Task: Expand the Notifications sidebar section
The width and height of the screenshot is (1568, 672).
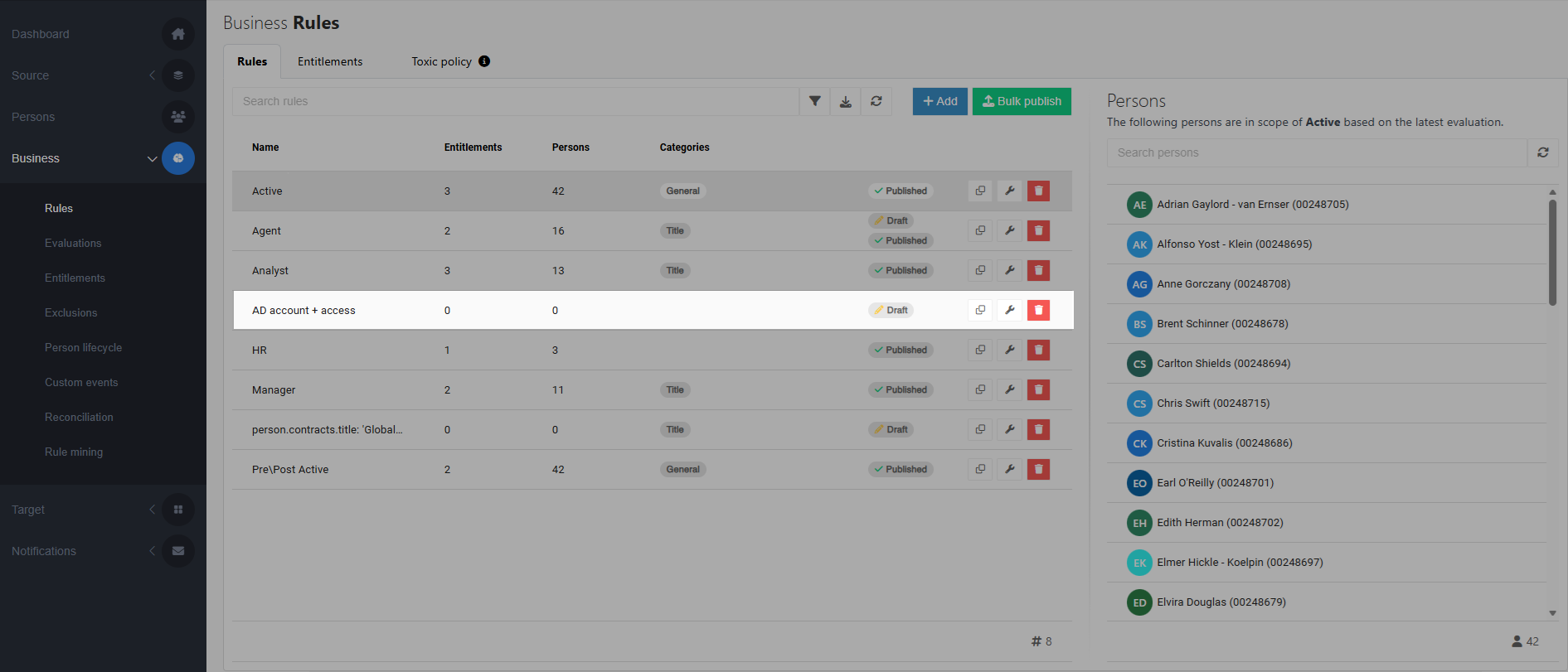Action: point(152,551)
